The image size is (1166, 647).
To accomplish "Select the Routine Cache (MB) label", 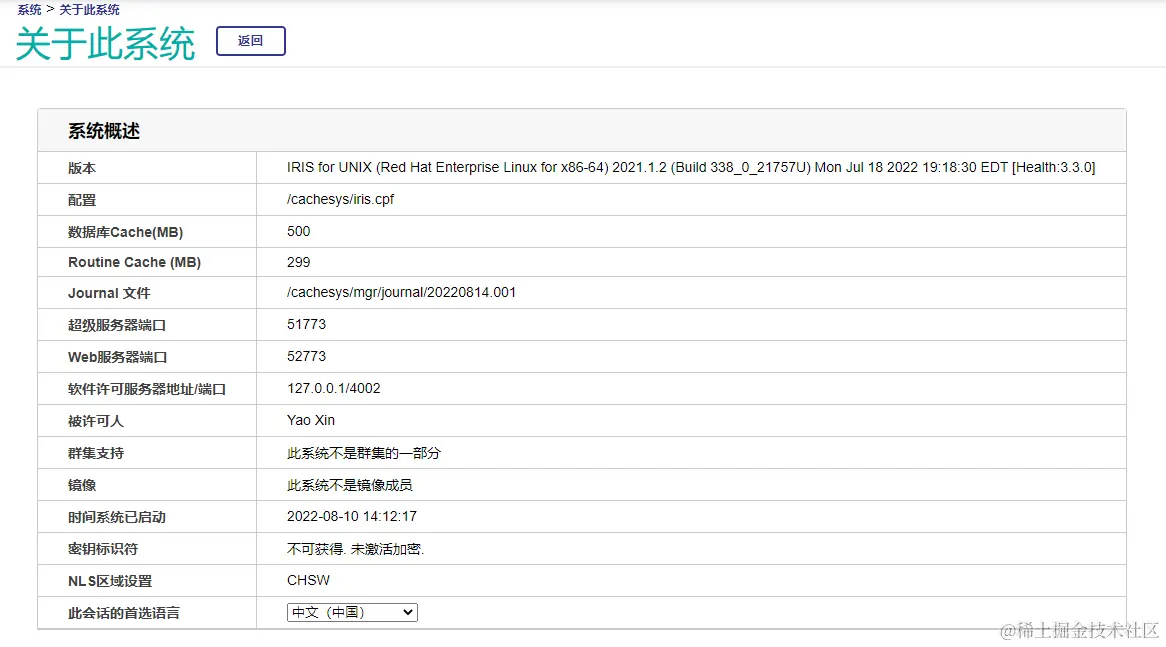I will pos(135,263).
